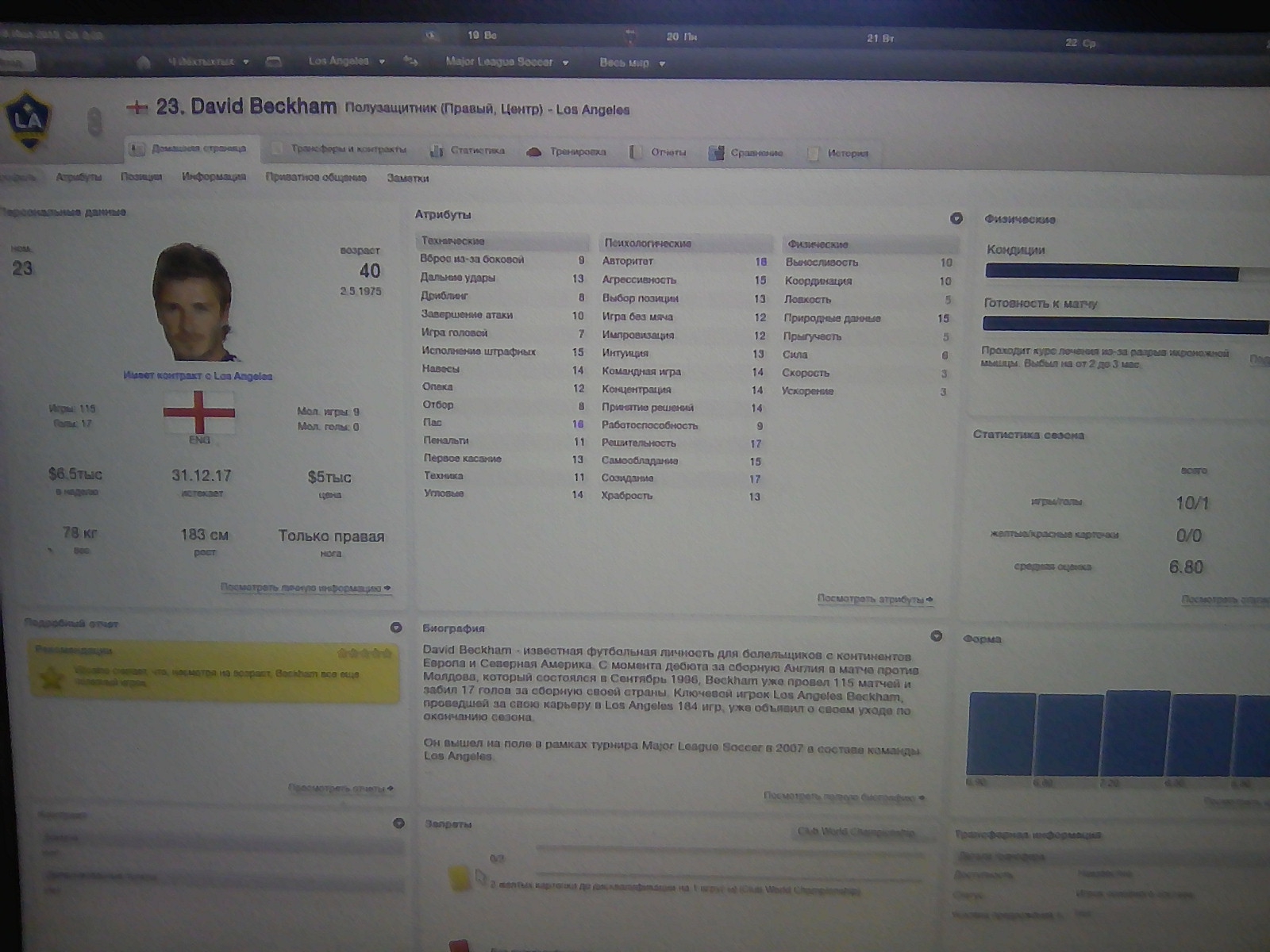Open the Los Angeles dropdown menu
The width and height of the screenshot is (1270, 952).
tap(346, 61)
